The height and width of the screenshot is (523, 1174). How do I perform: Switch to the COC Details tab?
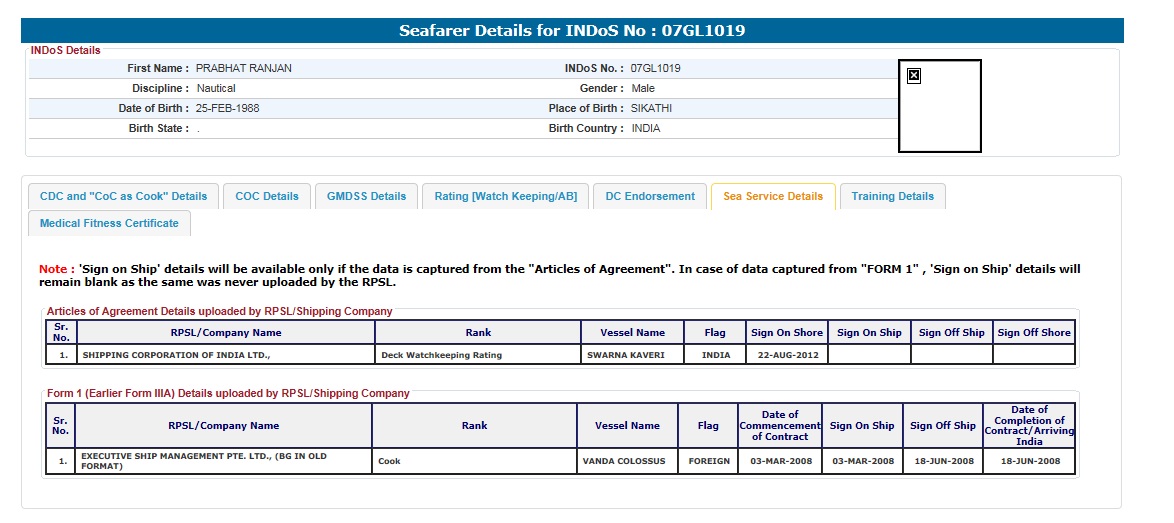click(267, 197)
